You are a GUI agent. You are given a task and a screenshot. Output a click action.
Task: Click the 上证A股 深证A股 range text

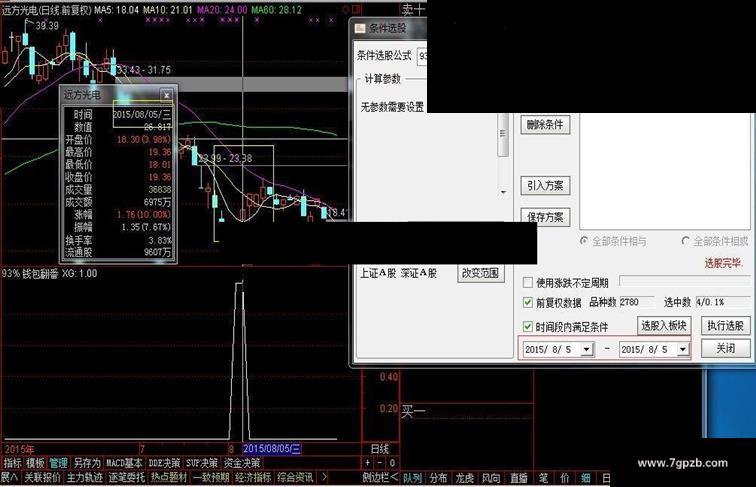(x=398, y=273)
